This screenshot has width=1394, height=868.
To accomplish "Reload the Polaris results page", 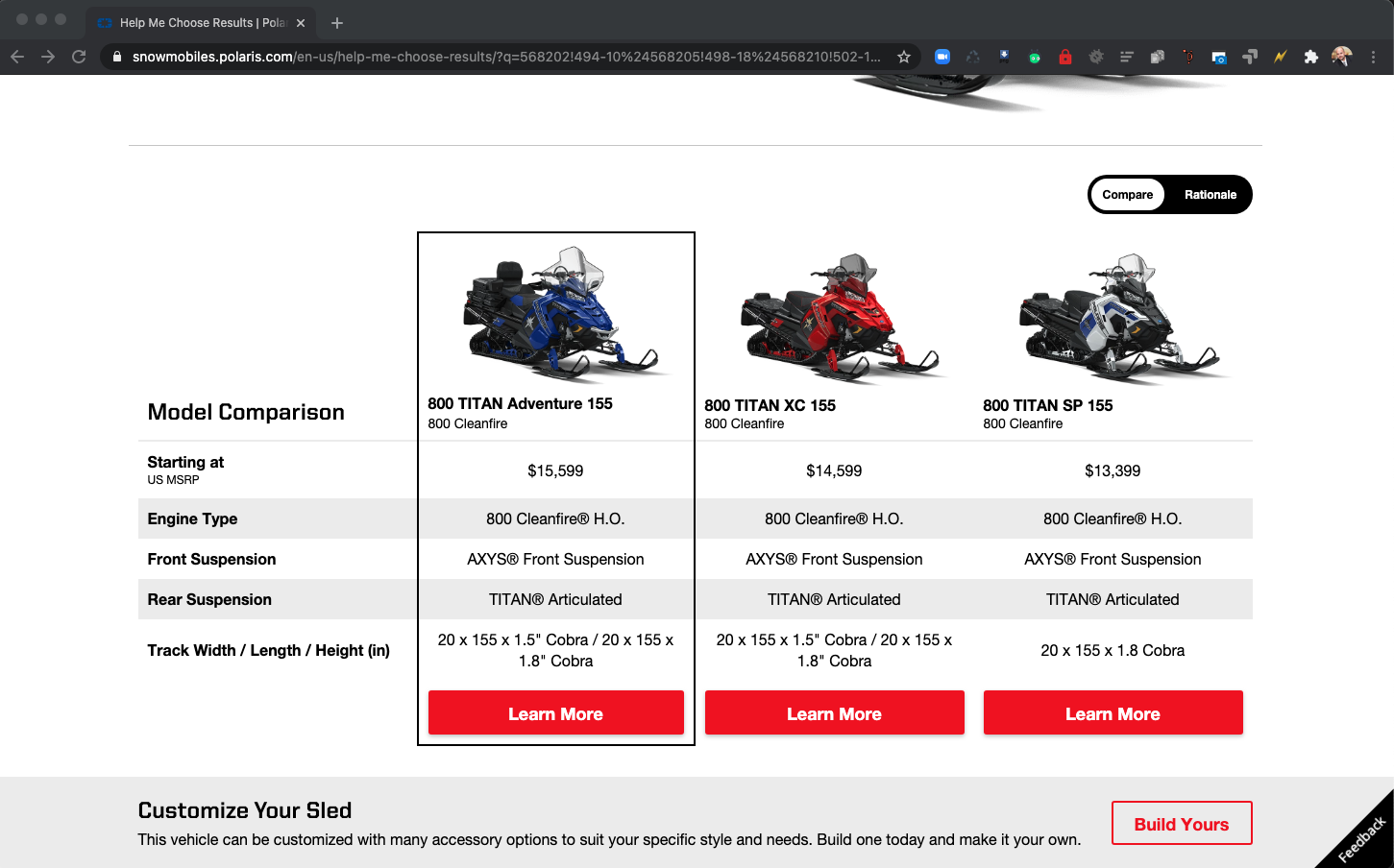I will (x=79, y=57).
